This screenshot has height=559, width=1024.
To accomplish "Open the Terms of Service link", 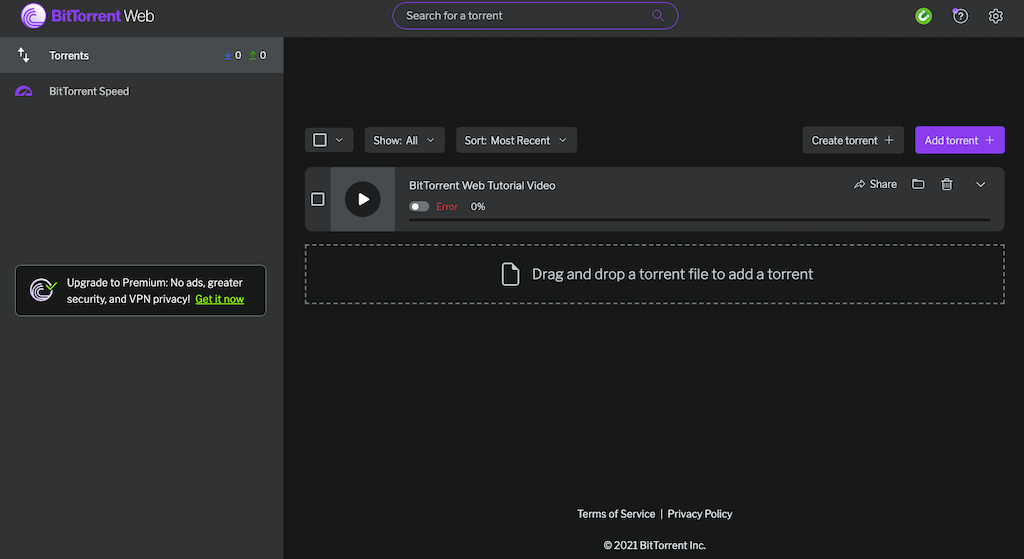I will coord(616,514).
